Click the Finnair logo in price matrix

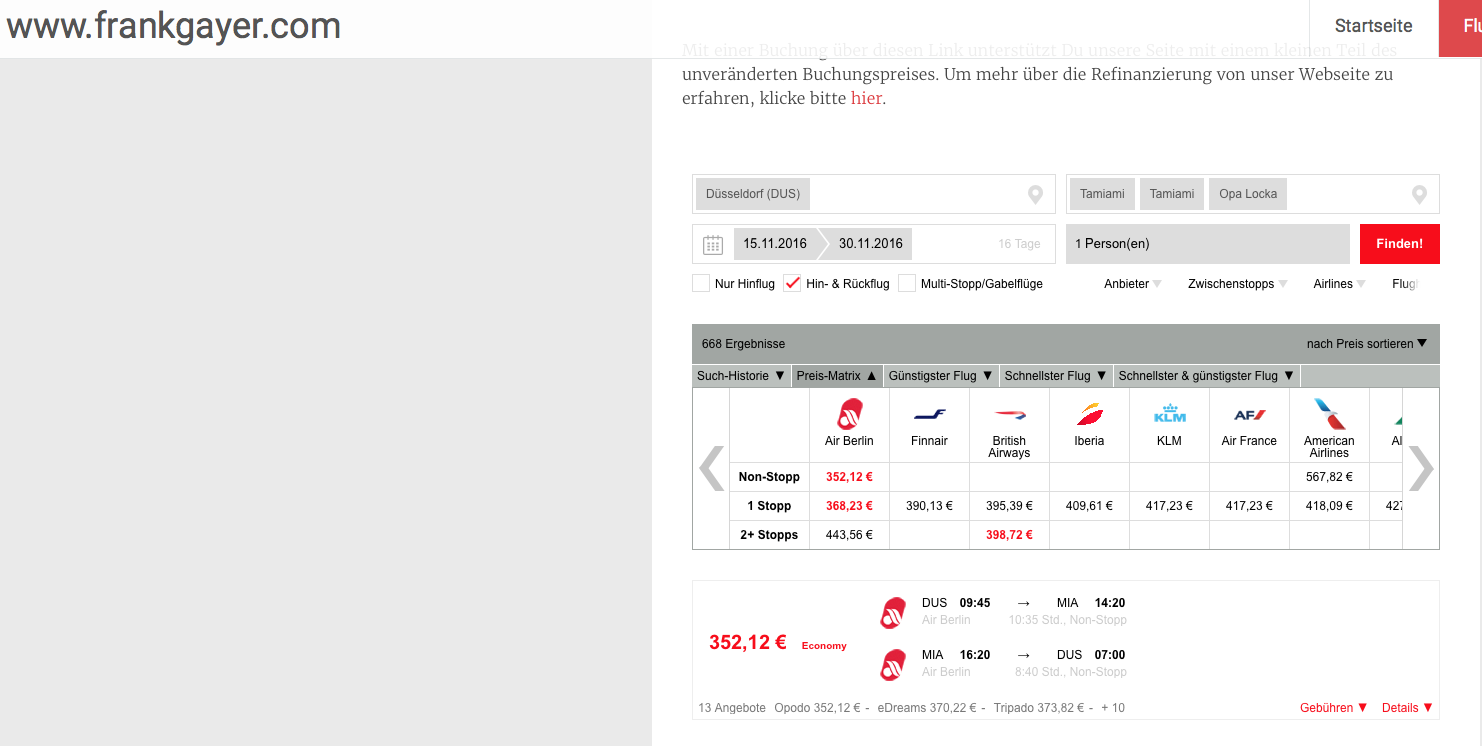pos(929,414)
